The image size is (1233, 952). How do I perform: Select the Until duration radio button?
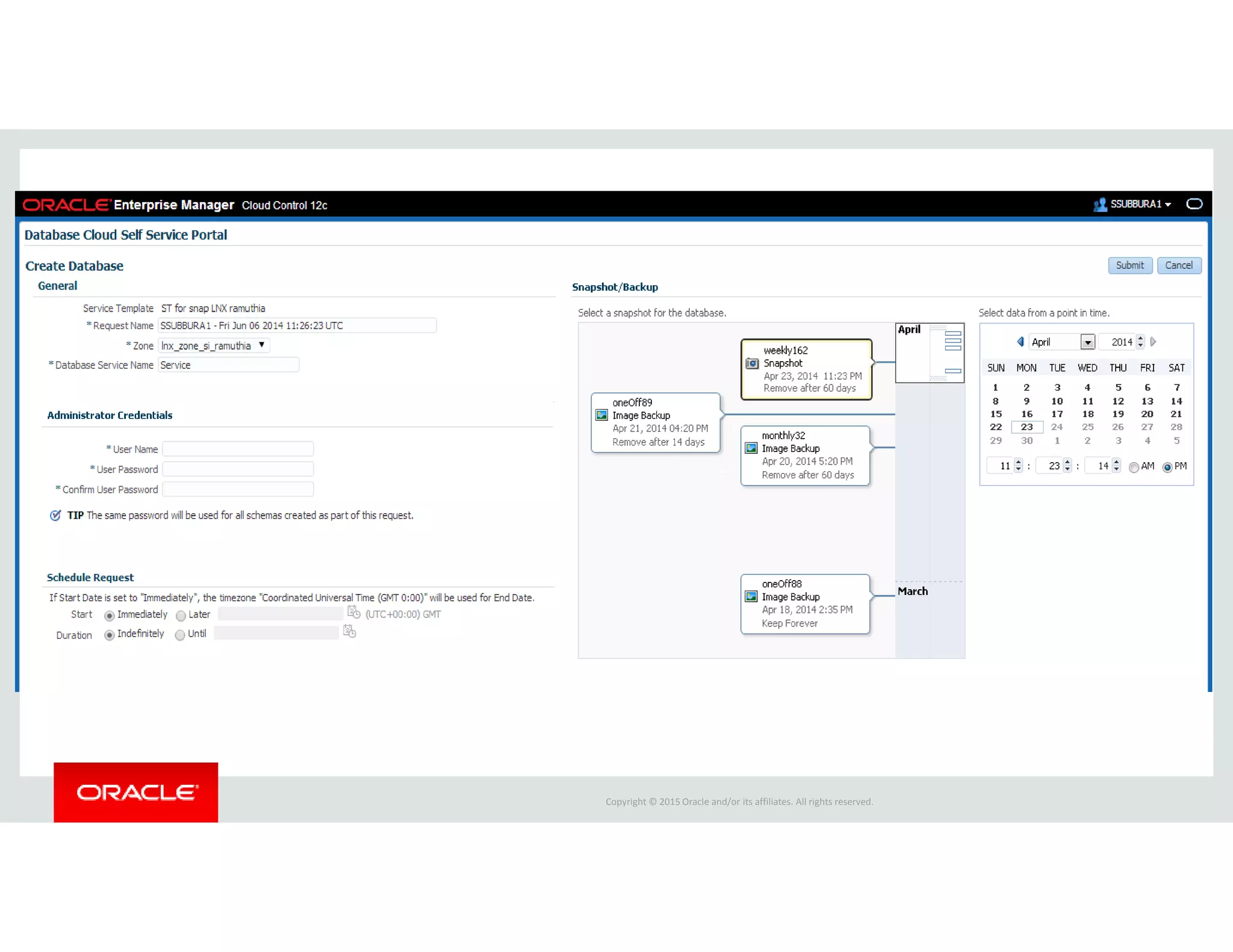[x=179, y=635]
